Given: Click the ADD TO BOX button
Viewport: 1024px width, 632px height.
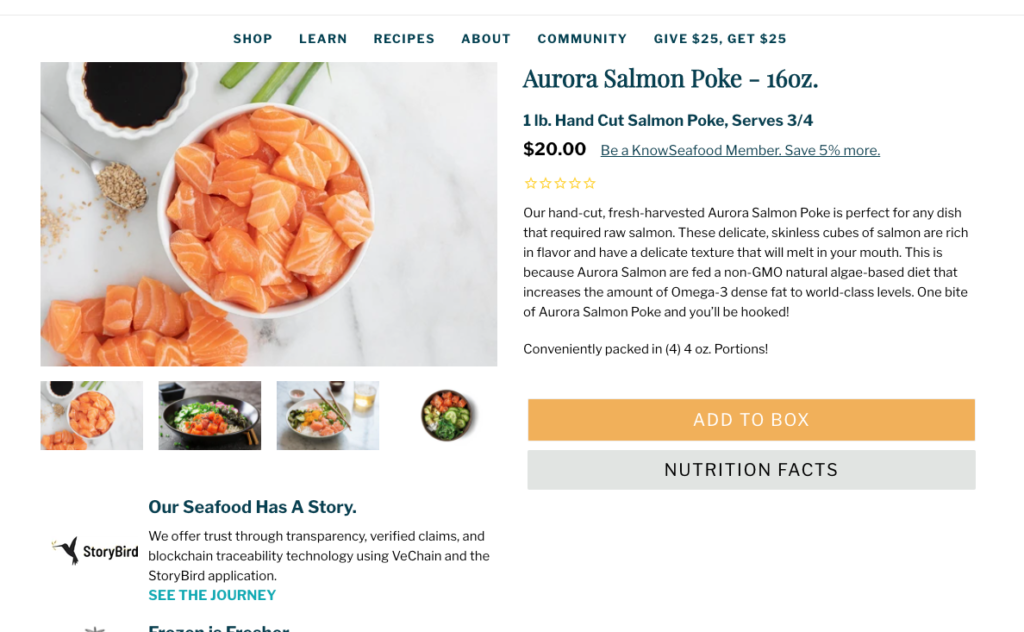Looking at the screenshot, I should point(751,420).
